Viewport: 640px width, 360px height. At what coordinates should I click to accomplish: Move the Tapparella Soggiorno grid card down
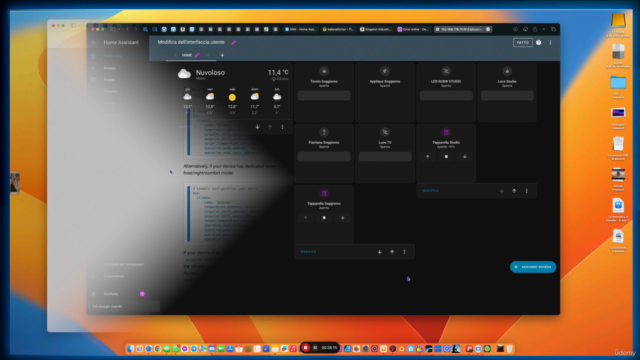tap(379, 252)
